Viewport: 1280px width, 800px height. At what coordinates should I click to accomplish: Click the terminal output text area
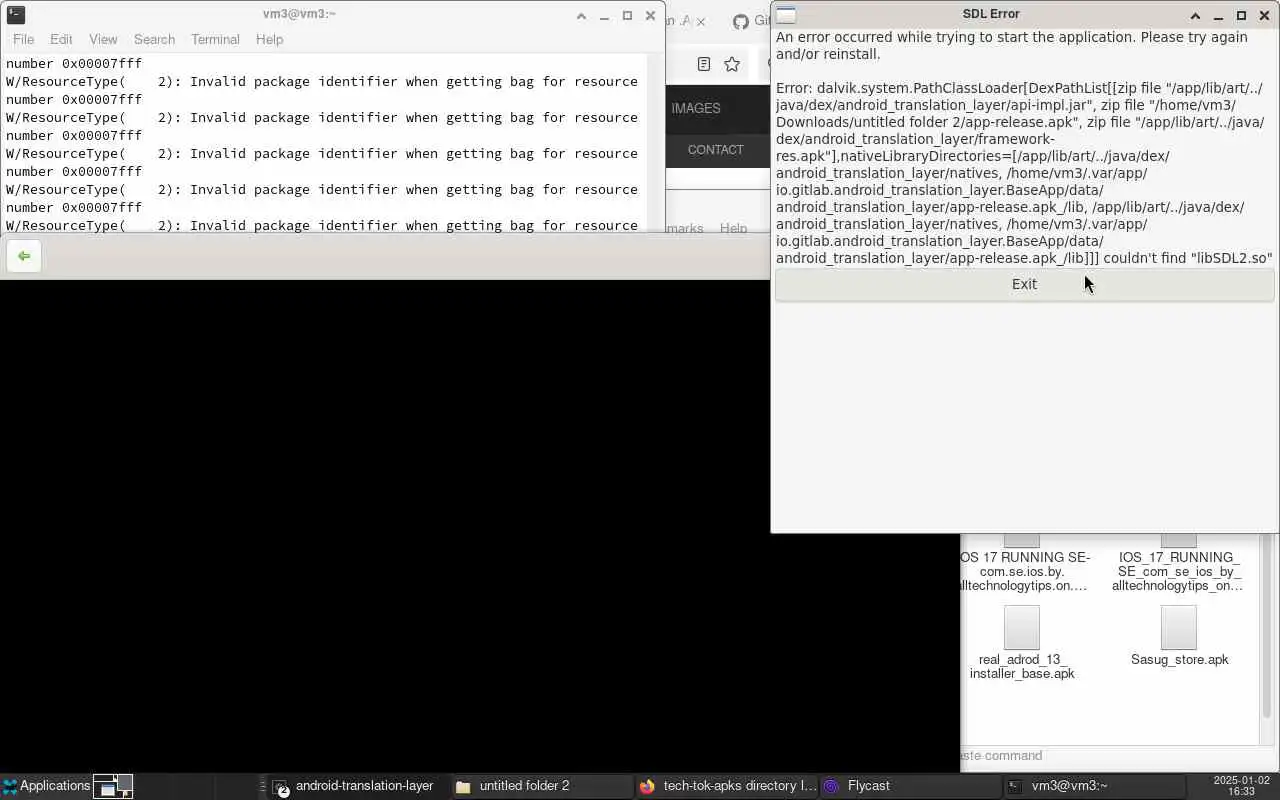click(x=322, y=144)
